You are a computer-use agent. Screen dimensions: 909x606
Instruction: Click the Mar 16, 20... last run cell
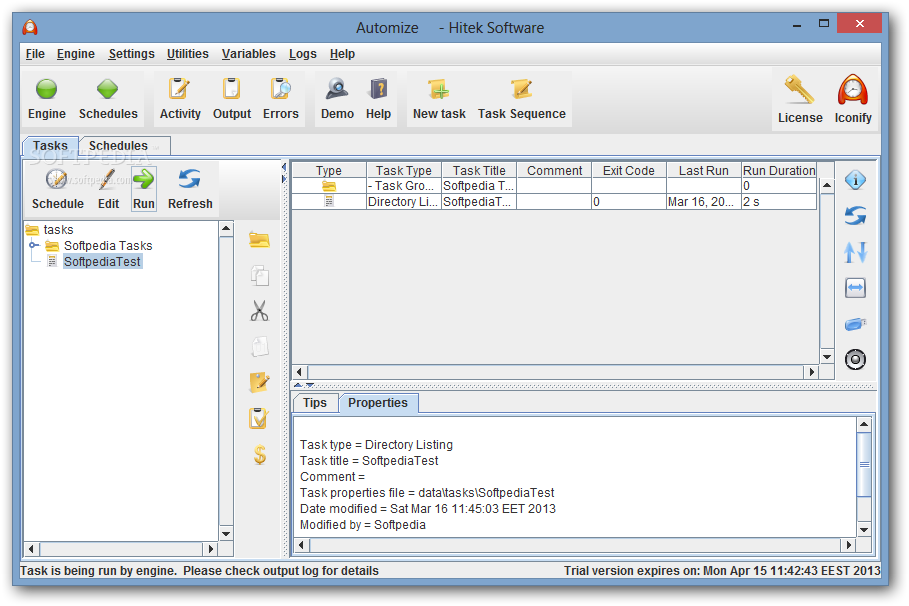pos(703,202)
